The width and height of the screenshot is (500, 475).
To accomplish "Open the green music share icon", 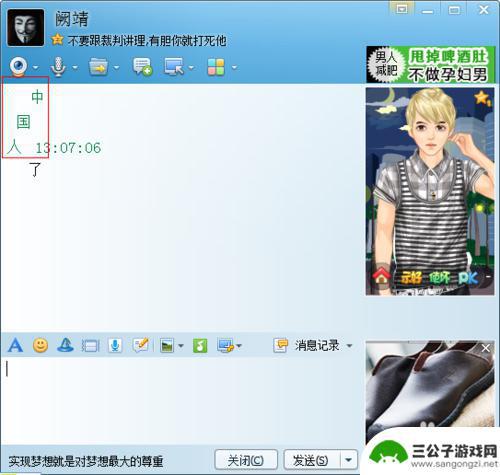I will (200, 346).
